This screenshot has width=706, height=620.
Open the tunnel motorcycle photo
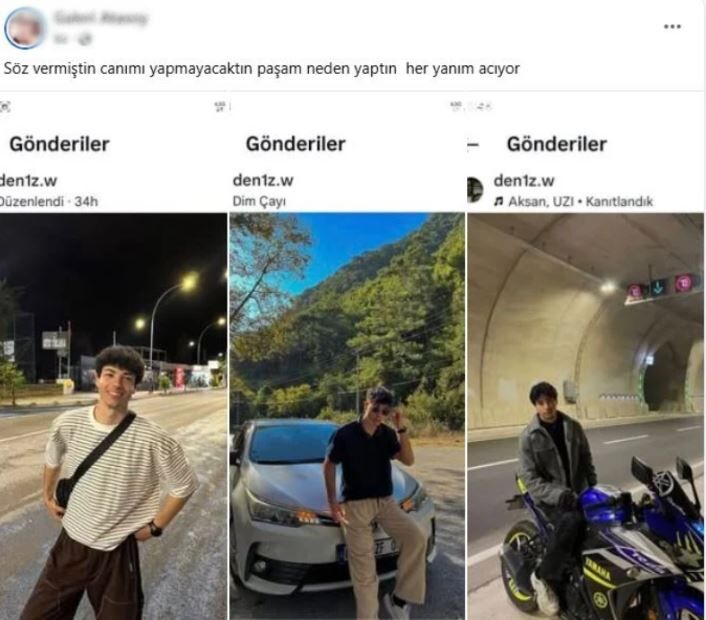point(586,416)
